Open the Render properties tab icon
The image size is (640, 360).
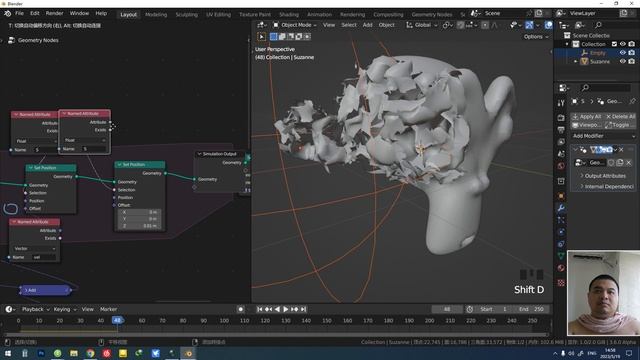click(x=561, y=118)
